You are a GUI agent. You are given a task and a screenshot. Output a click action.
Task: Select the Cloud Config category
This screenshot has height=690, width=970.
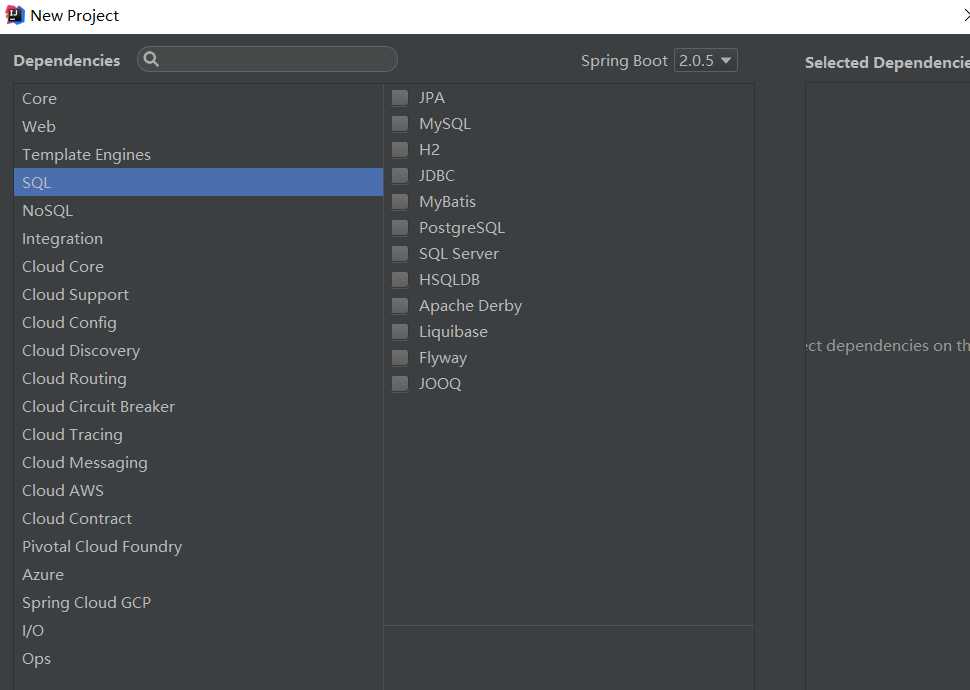(x=199, y=322)
